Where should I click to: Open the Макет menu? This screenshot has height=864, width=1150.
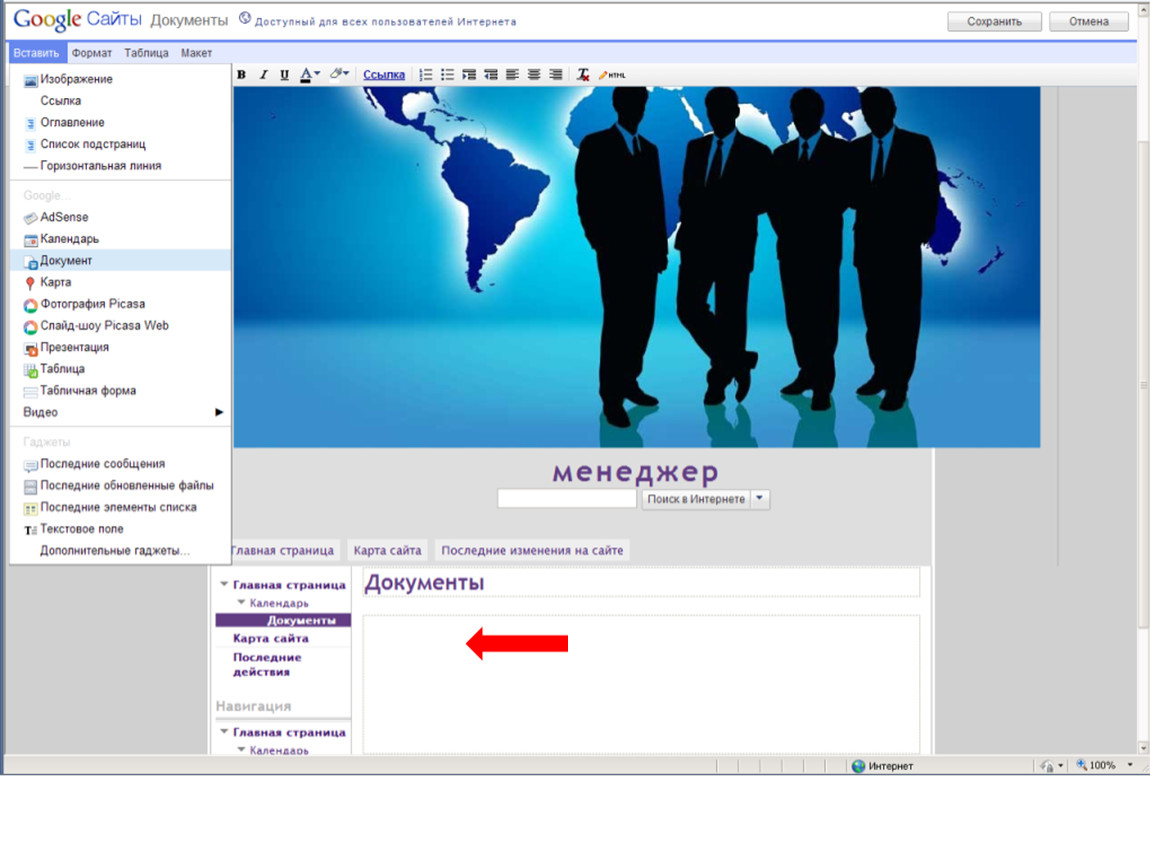[196, 53]
